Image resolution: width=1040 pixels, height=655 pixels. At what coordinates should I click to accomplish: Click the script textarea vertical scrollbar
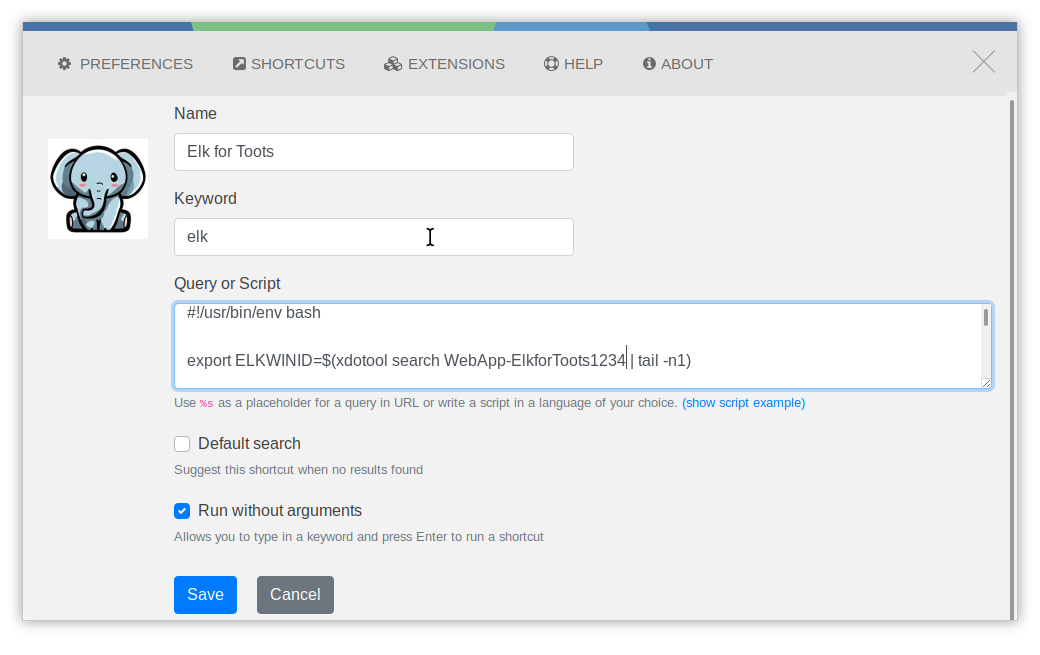point(986,317)
